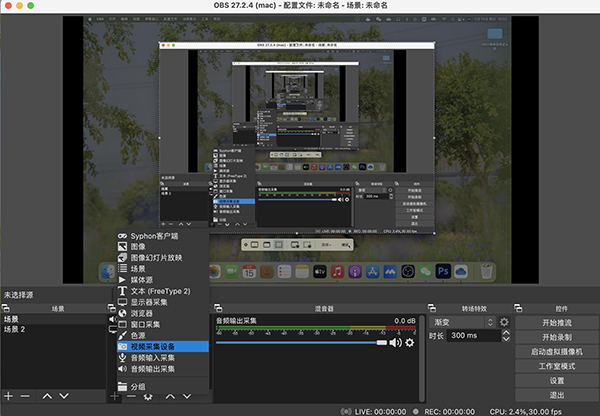600x416 pixels.
Task: Remove selected scene with minus icon
Action: click(25, 396)
